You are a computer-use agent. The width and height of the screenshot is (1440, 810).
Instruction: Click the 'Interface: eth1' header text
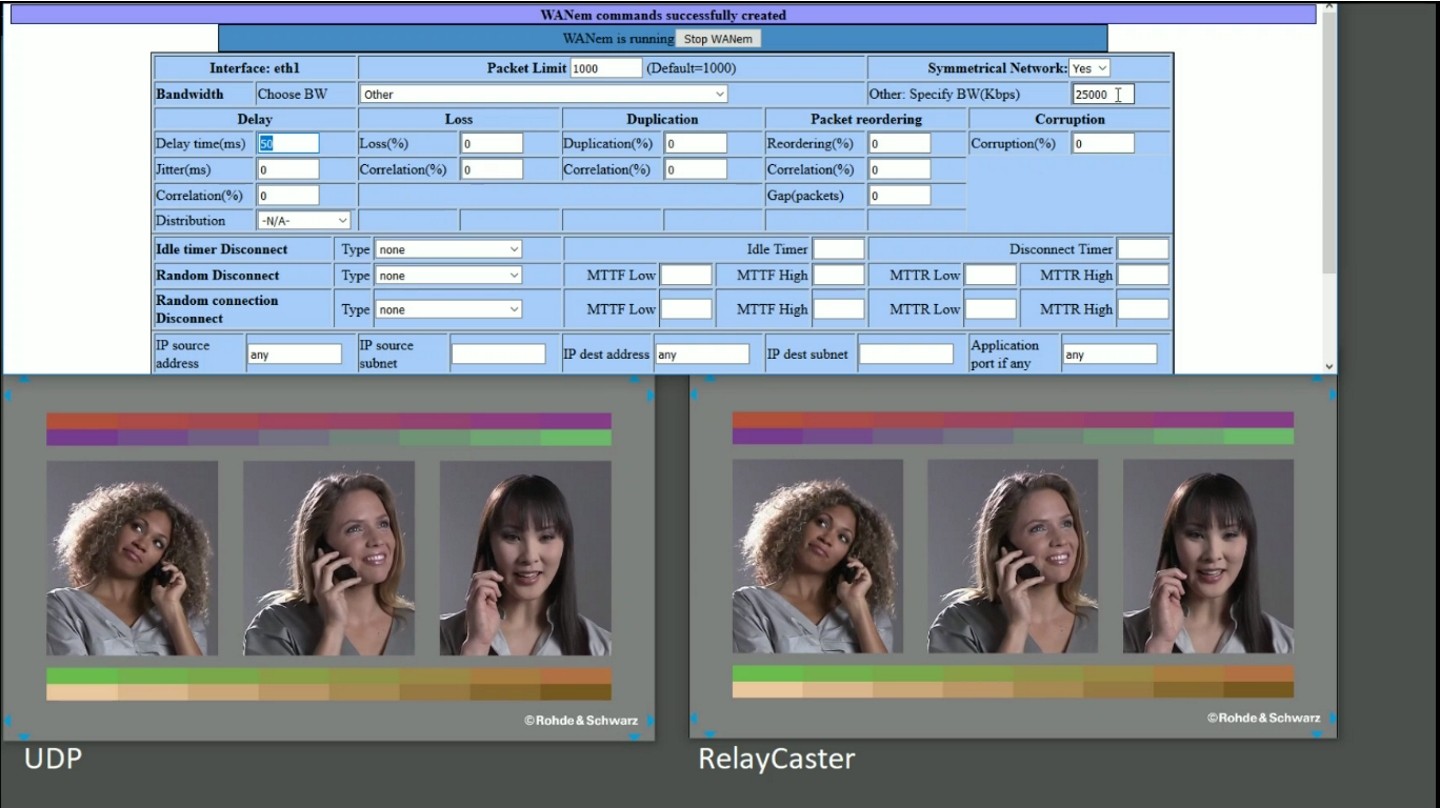pos(254,68)
